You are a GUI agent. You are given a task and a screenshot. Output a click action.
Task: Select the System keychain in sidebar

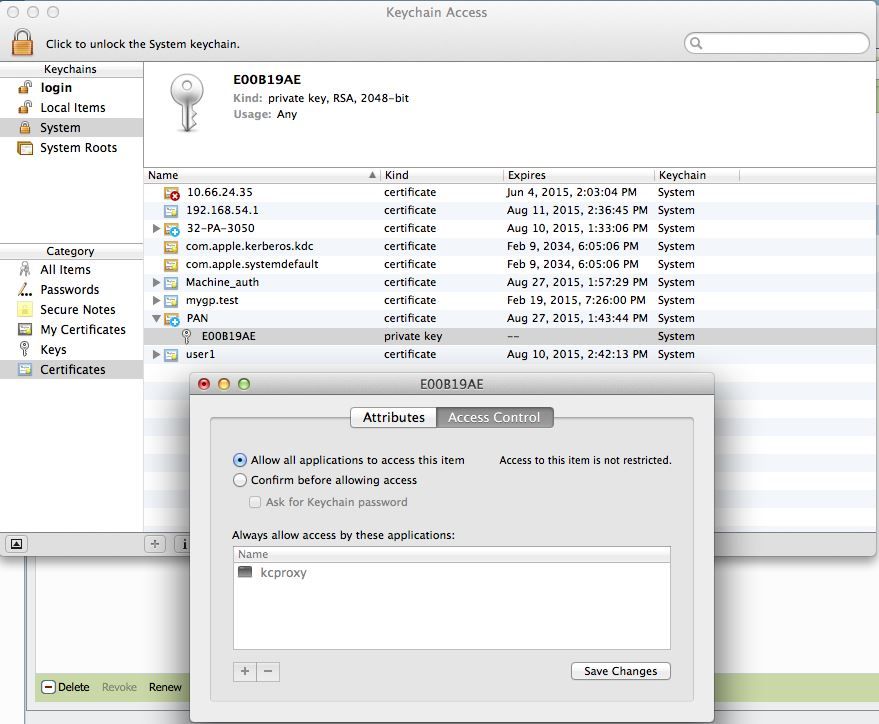pos(72,128)
